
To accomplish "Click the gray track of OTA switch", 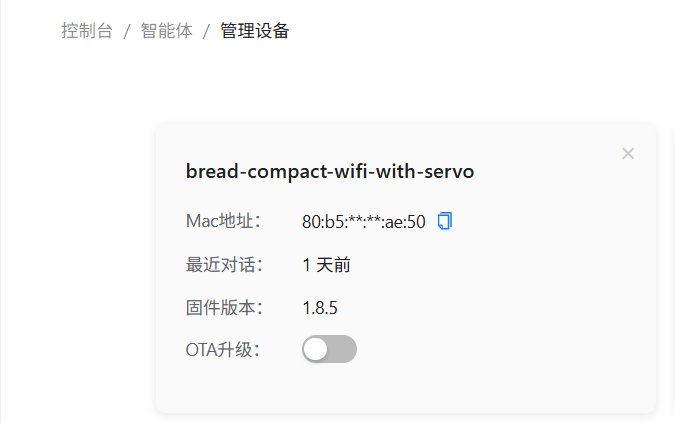I will (x=343, y=349).
